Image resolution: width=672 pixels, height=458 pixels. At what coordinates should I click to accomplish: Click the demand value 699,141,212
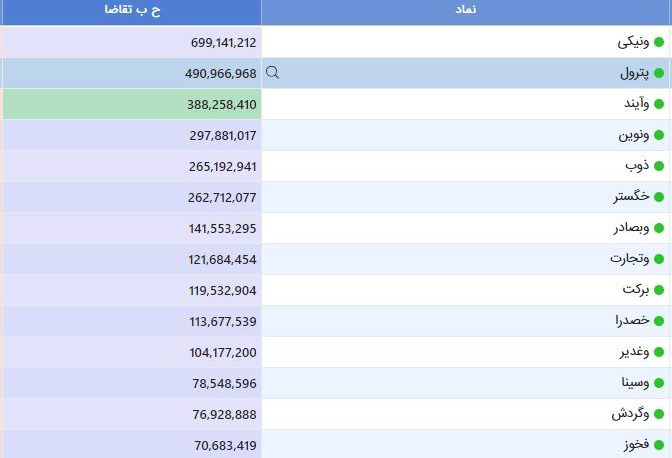(x=223, y=42)
